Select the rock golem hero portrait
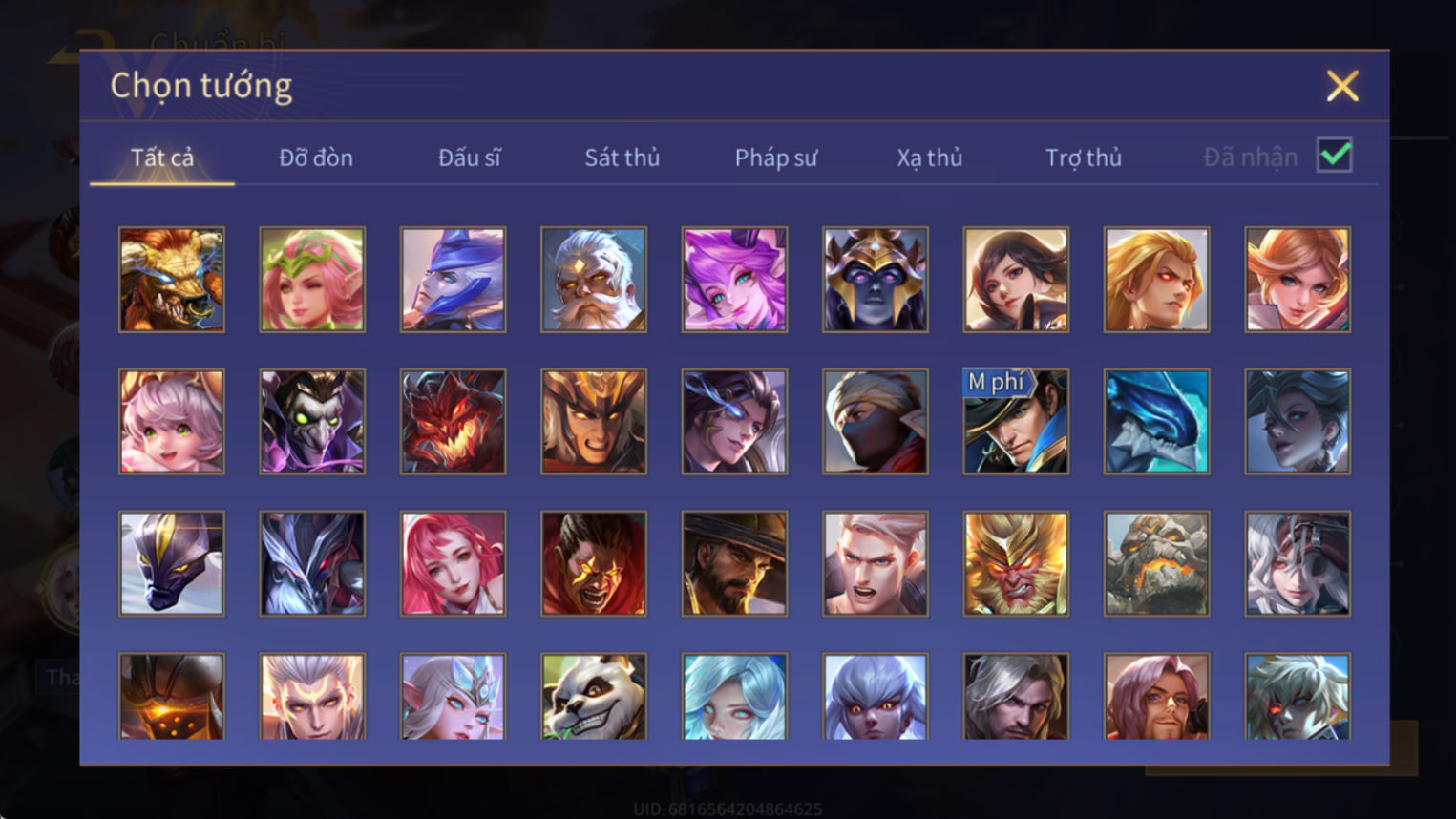Image resolution: width=1456 pixels, height=819 pixels. pos(1156,563)
